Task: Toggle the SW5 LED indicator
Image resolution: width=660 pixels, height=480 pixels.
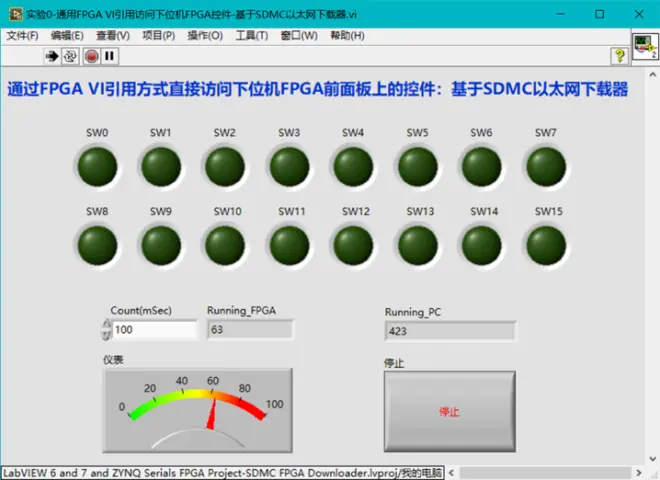Action: point(418,166)
